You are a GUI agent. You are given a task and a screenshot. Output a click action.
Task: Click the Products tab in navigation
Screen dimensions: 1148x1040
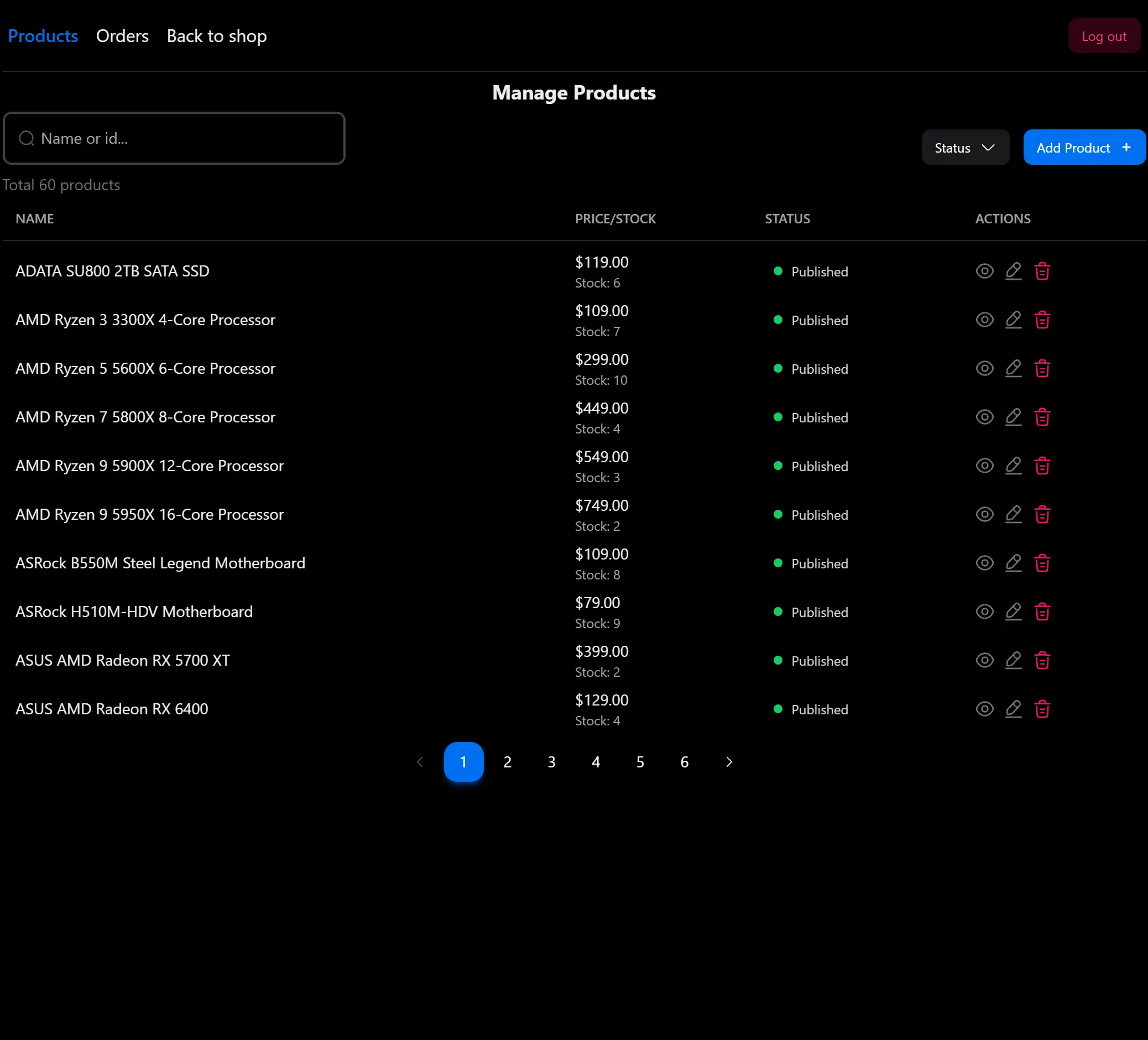[x=43, y=35]
